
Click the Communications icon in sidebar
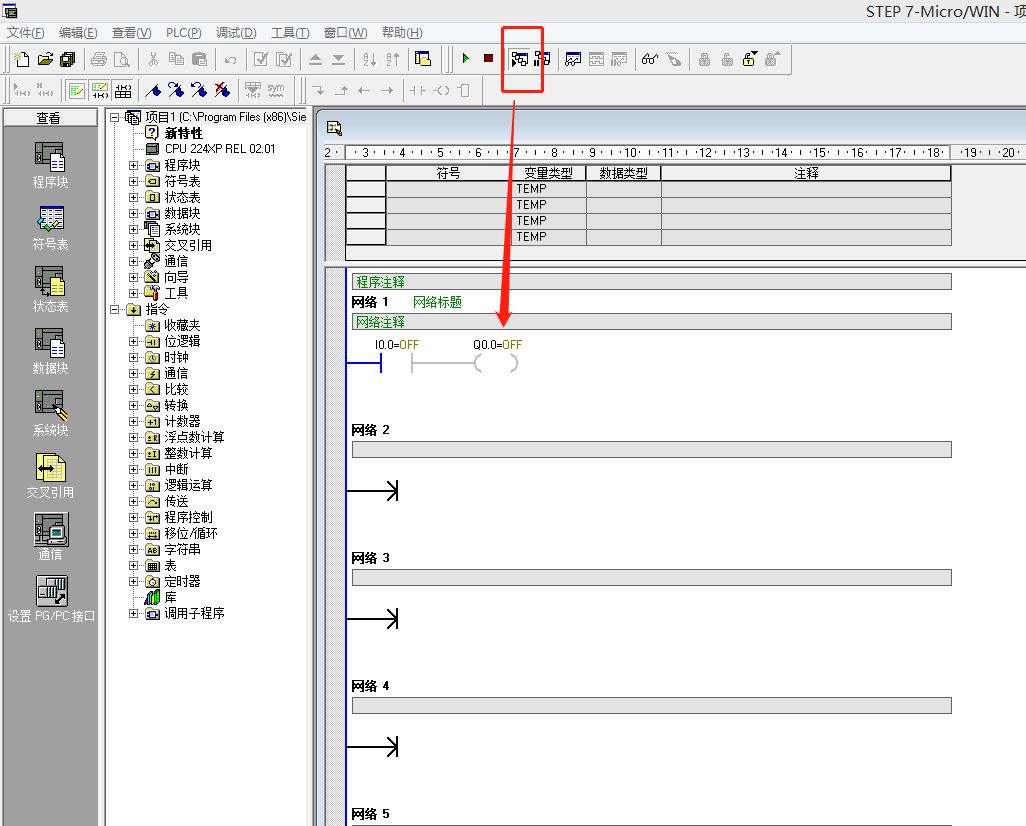click(49, 529)
